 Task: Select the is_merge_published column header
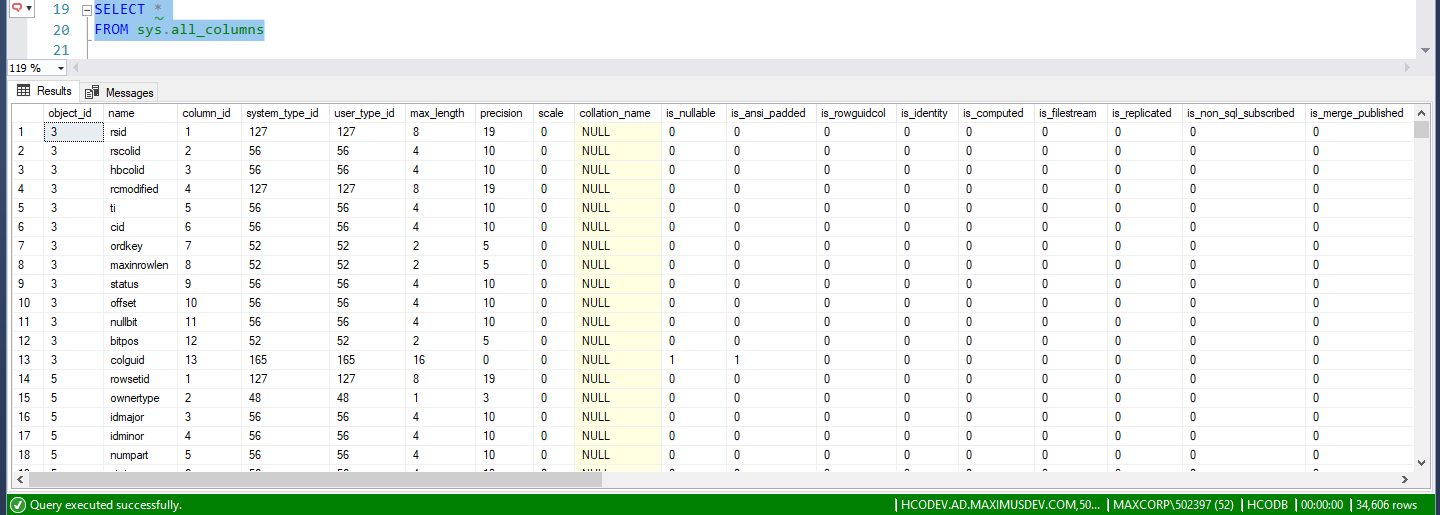tap(1358, 113)
